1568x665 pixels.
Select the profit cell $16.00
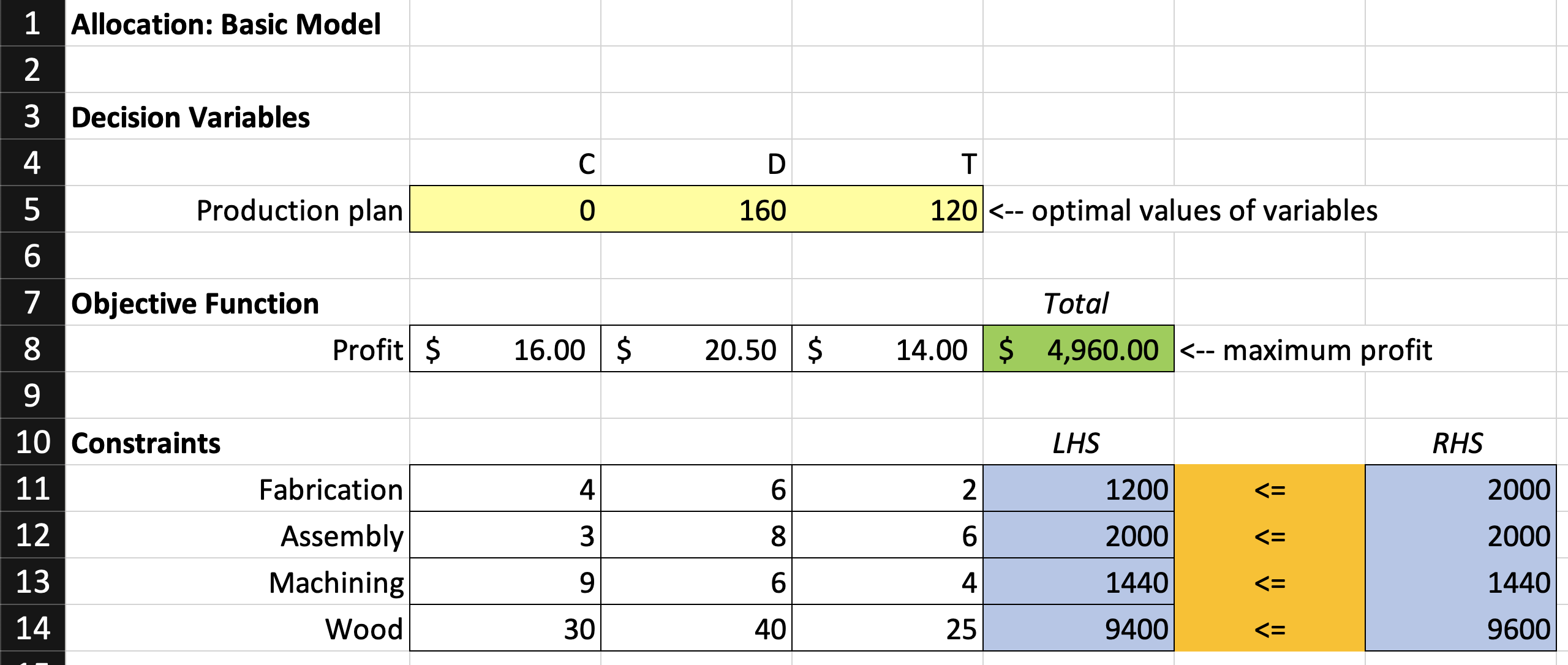click(x=505, y=349)
